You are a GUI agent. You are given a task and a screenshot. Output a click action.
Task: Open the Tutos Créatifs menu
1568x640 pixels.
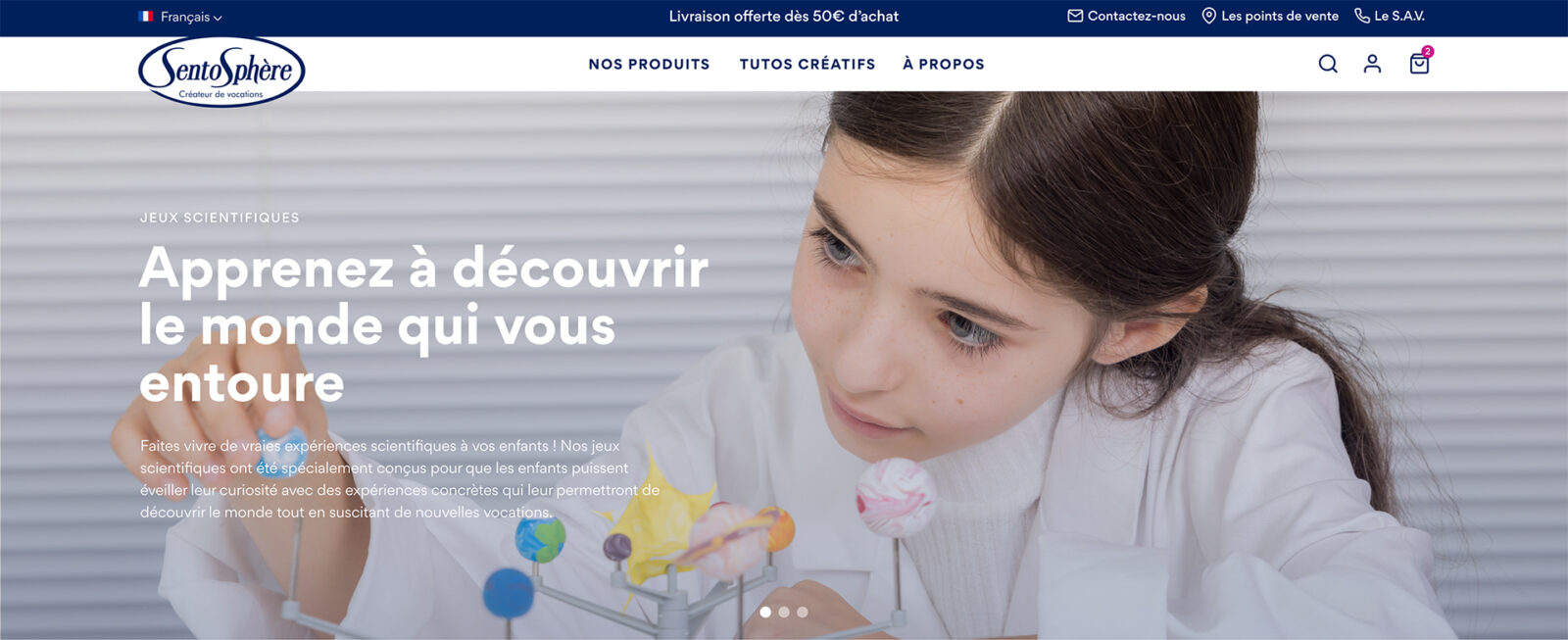click(x=808, y=64)
